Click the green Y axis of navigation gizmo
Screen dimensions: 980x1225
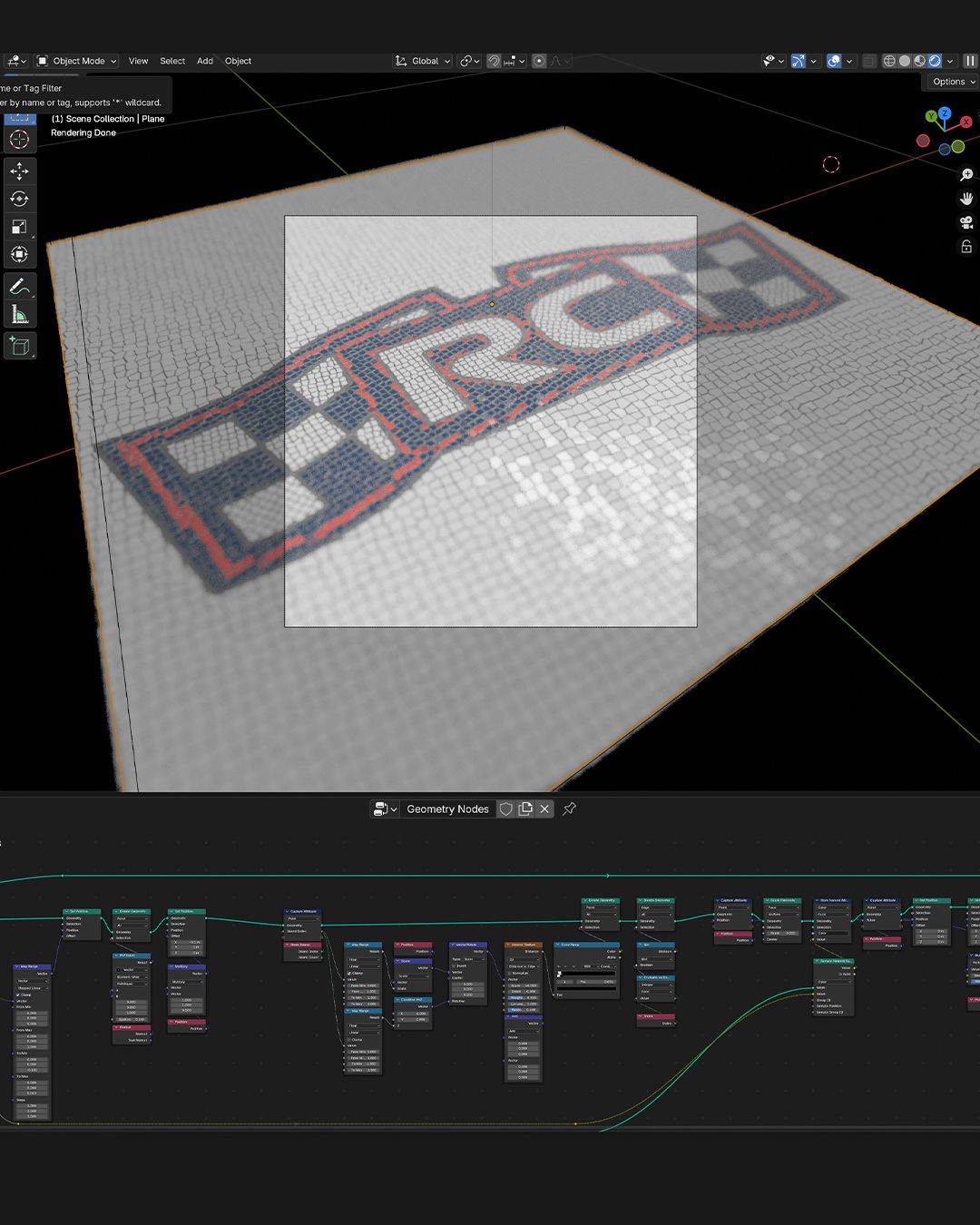[x=931, y=117]
